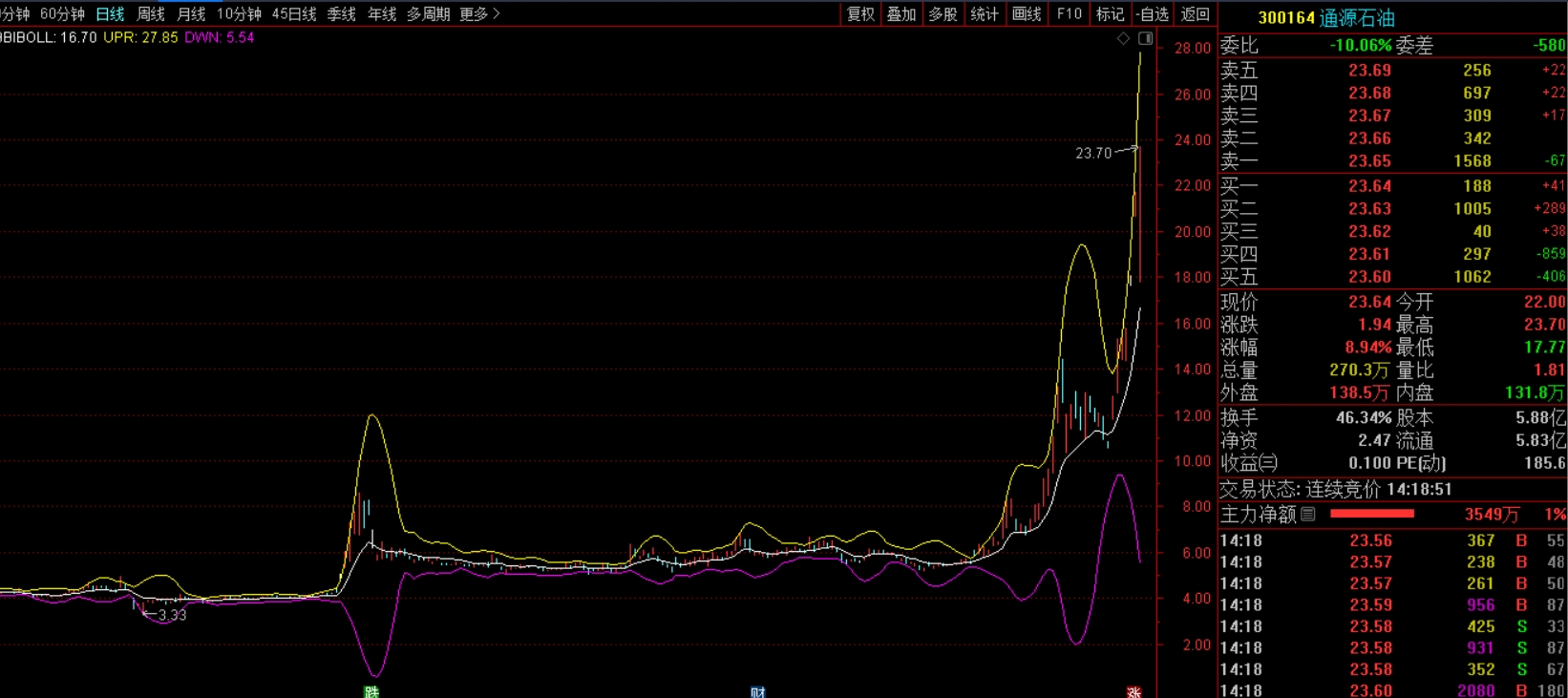Click 换手 turnover 46.34%
The image size is (1568, 698).
click(x=1364, y=418)
